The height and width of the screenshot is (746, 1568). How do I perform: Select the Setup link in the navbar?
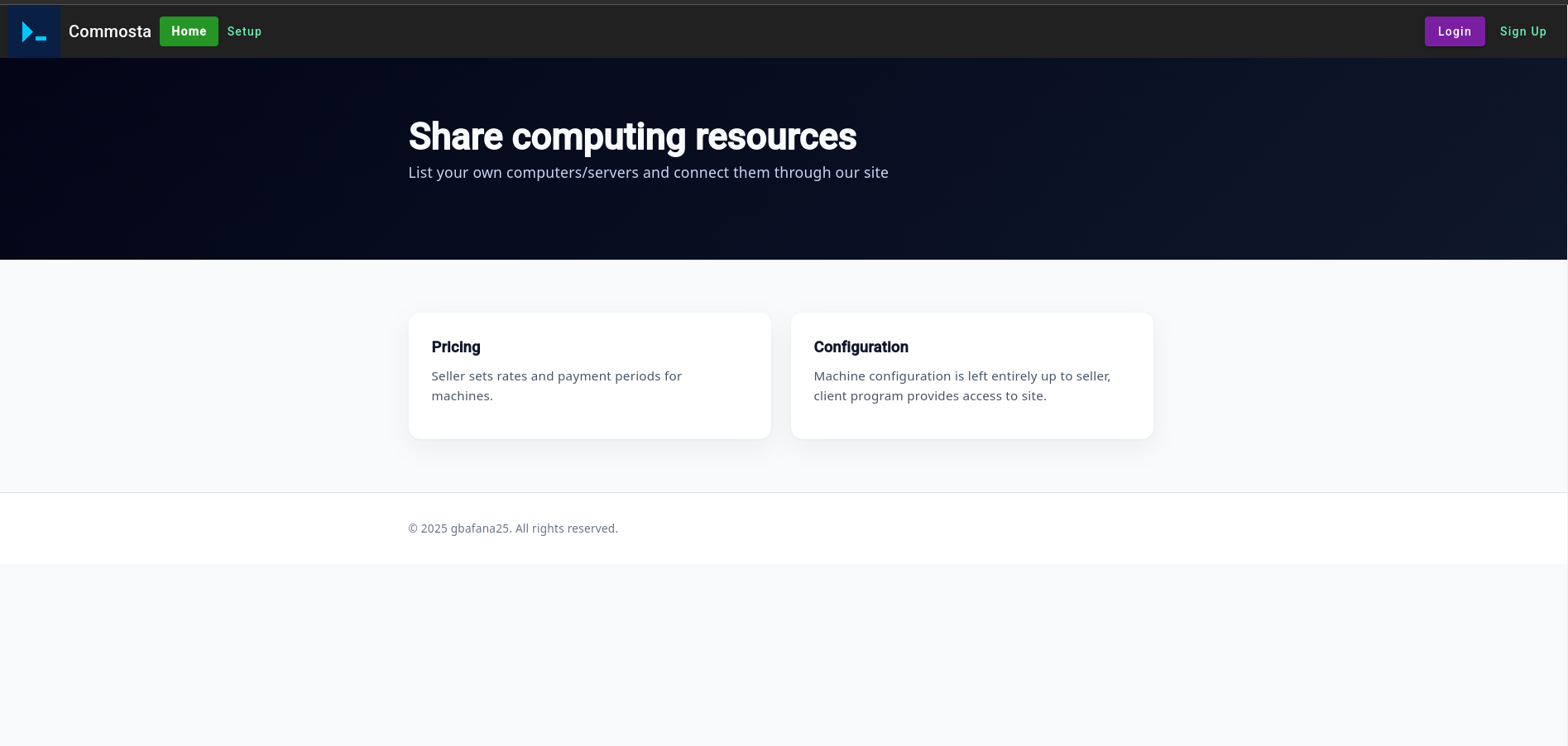click(244, 31)
